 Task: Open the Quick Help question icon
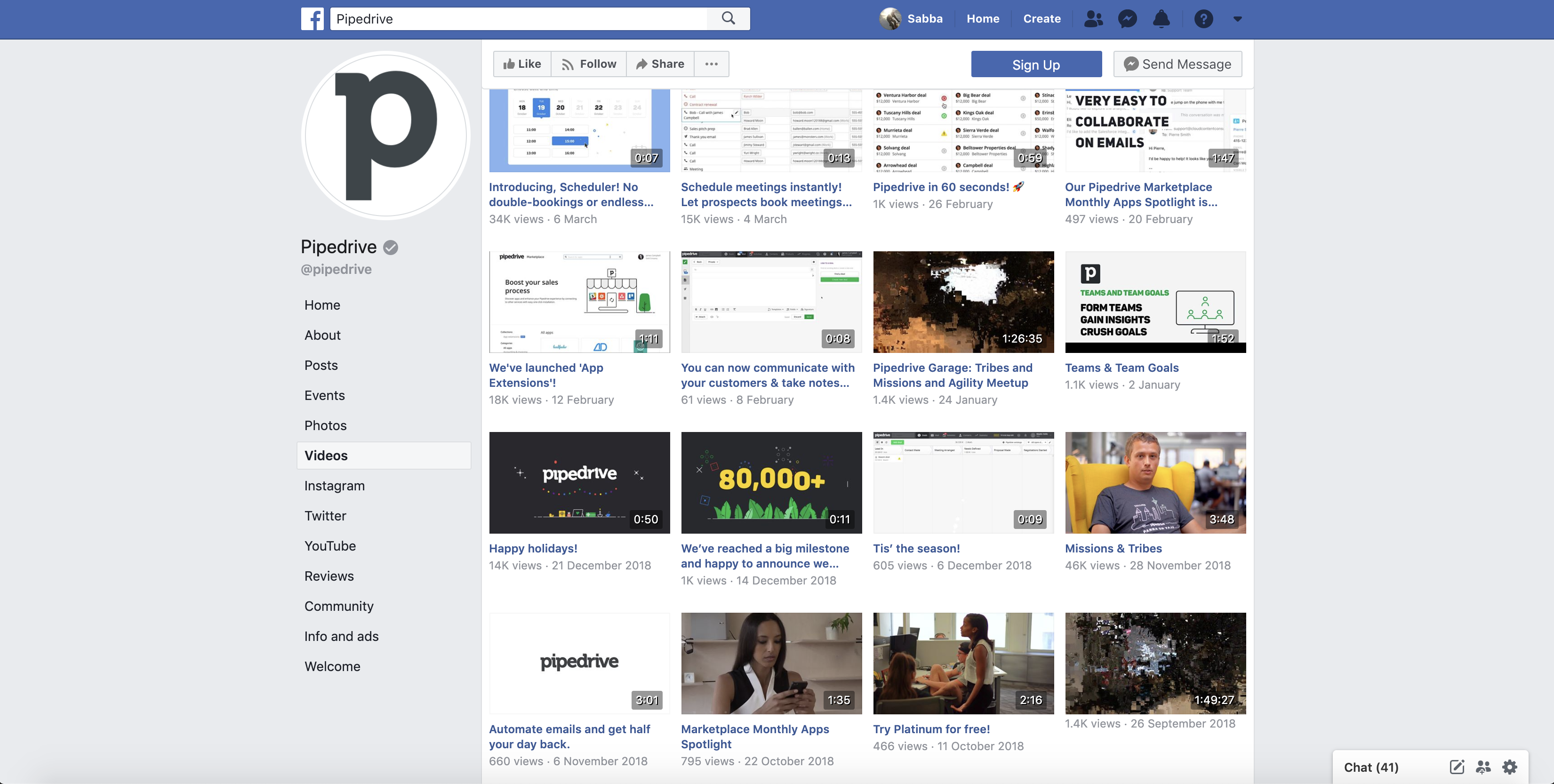pos(1203,19)
